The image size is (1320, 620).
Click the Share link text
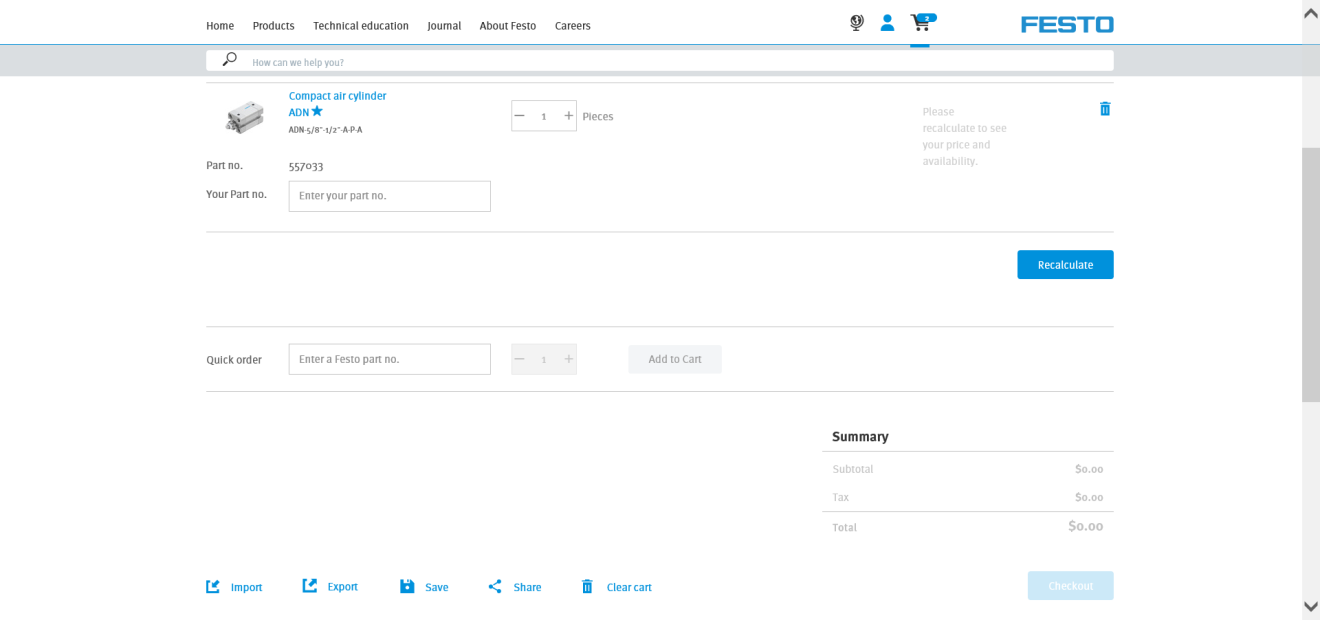(x=527, y=587)
